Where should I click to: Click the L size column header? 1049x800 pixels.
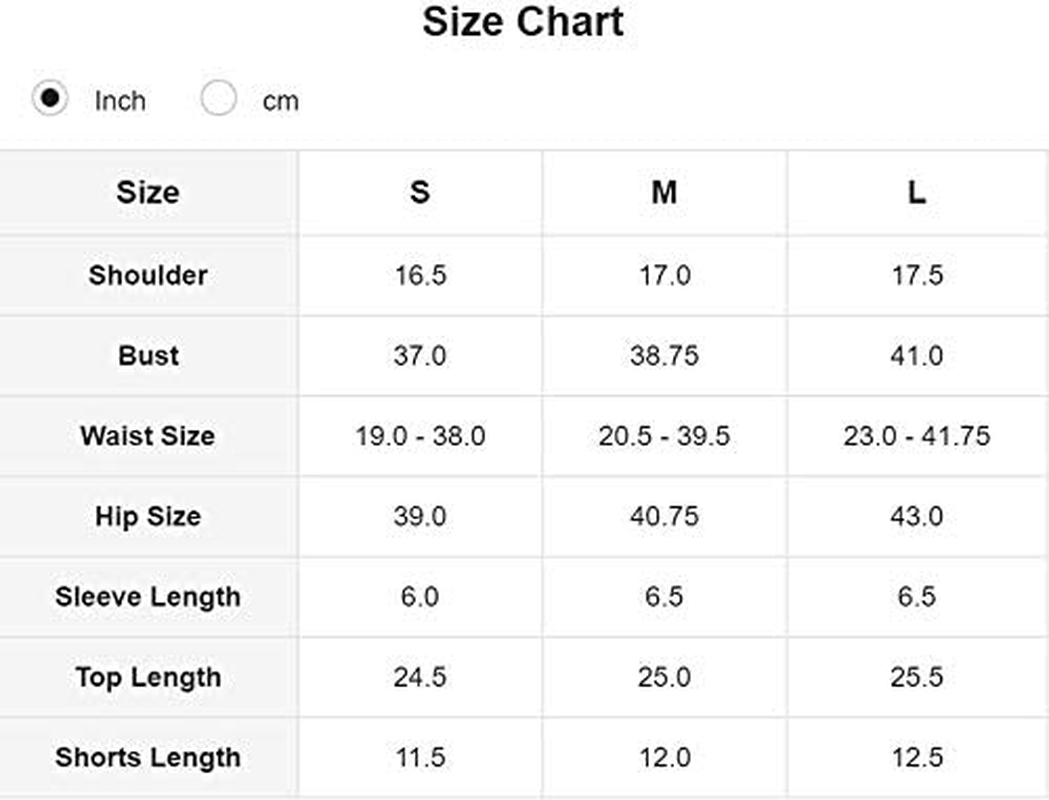[x=917, y=193]
